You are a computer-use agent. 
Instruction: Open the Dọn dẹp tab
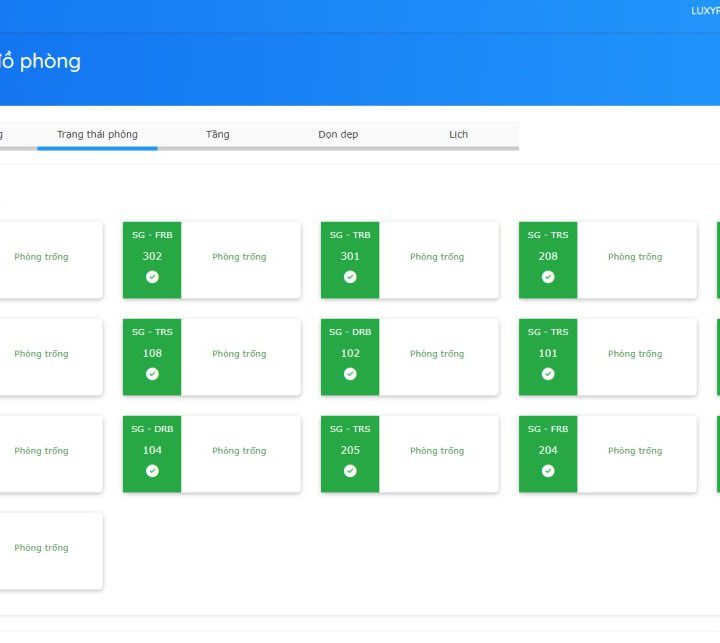(338, 135)
